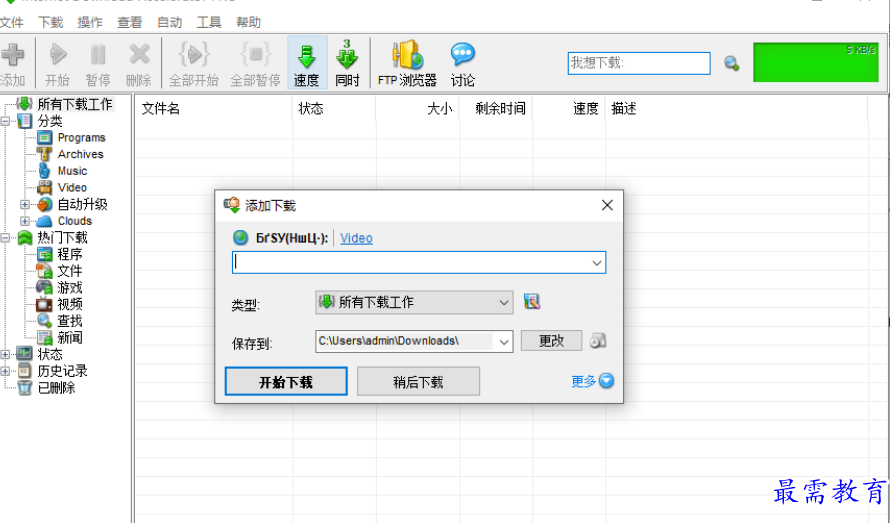Select the 查找 search item in the tree
895x523 pixels.
pyautogui.click(x=70, y=321)
